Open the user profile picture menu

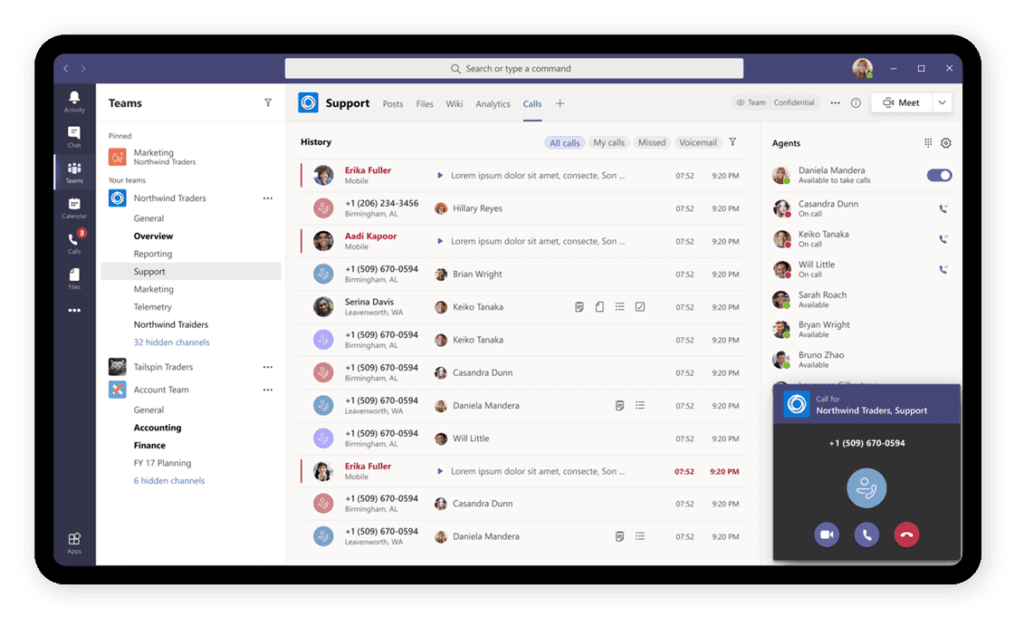click(862, 68)
